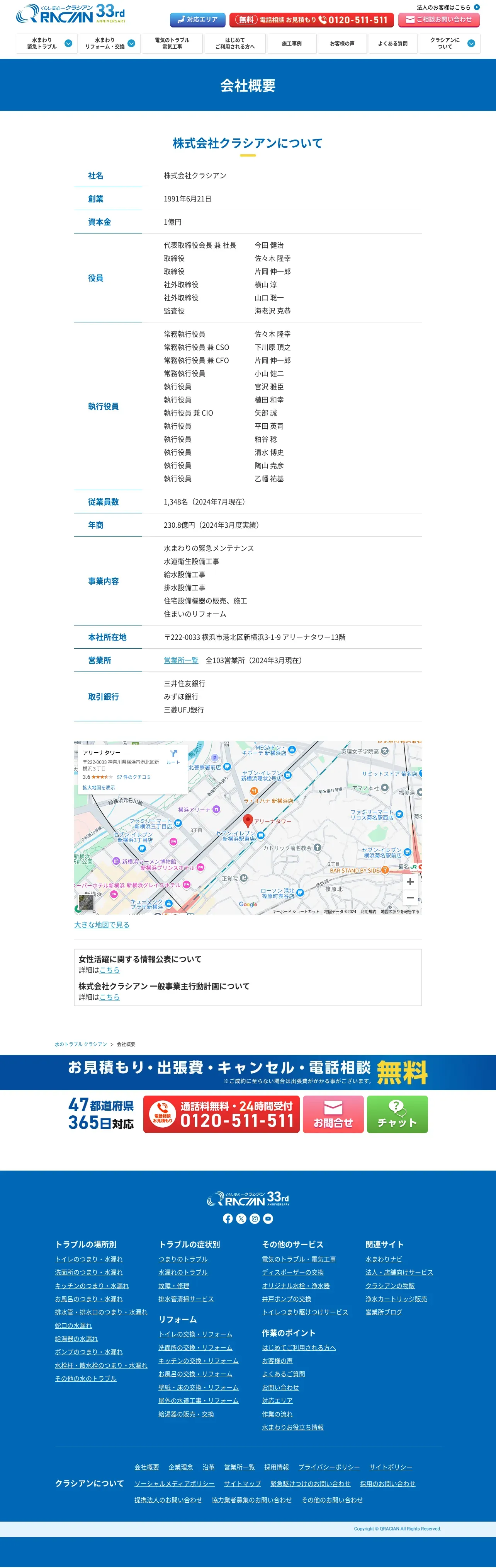Open the 水まわりナビ footer link

tap(384, 1259)
